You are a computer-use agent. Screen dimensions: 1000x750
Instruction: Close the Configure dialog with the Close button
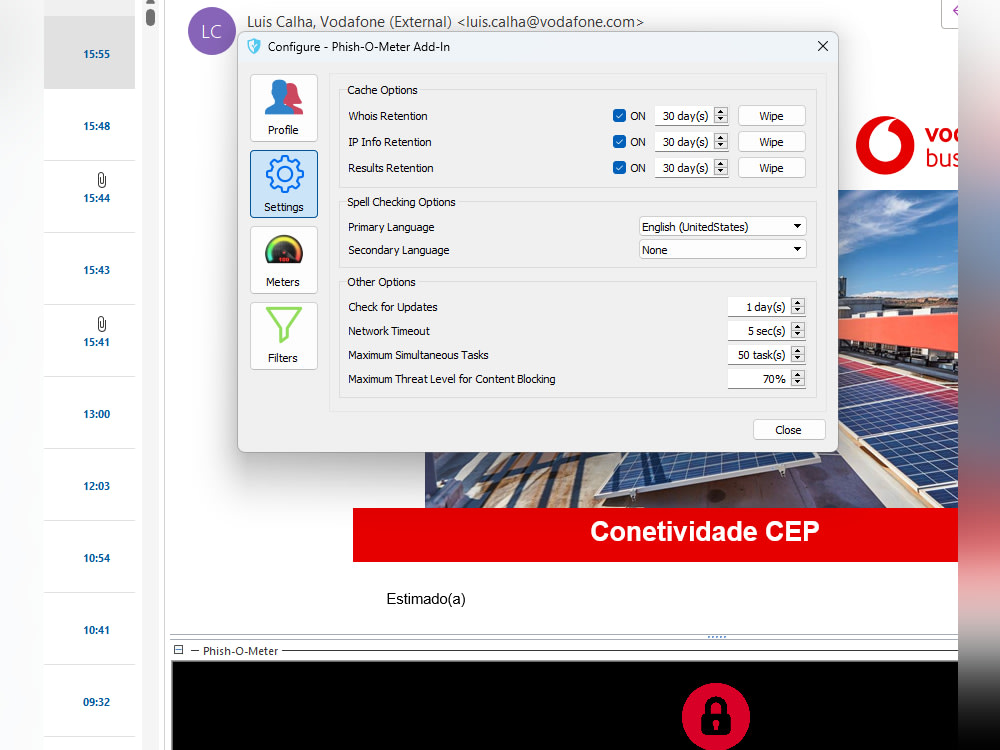coord(789,429)
